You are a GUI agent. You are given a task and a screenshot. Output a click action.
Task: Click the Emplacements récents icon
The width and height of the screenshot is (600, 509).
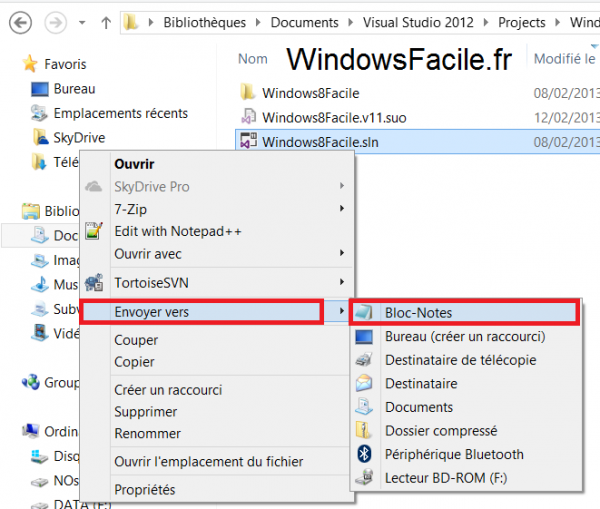[39, 113]
